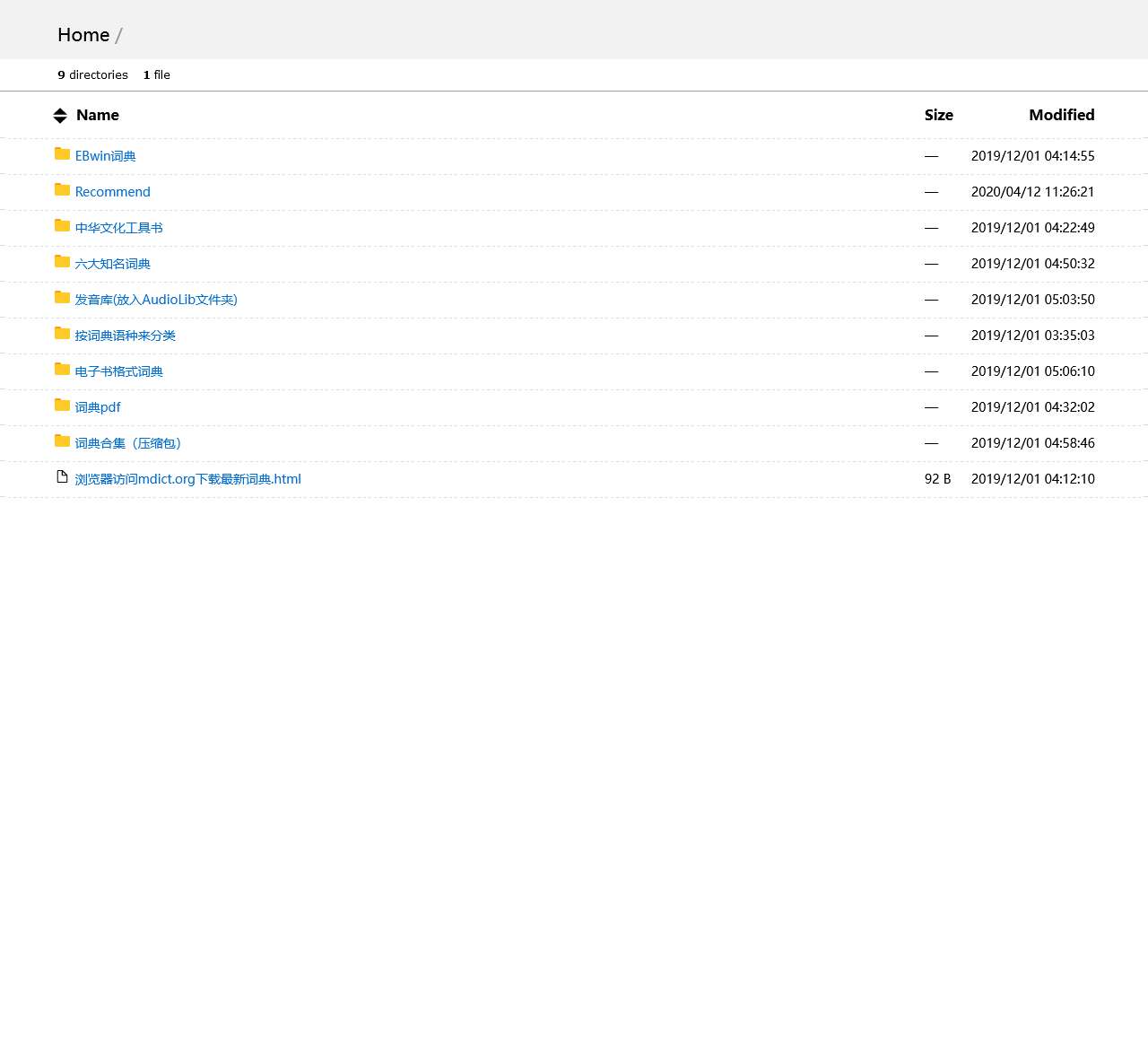Click the date 2019/12/01 04:32:02

pyautogui.click(x=1033, y=407)
